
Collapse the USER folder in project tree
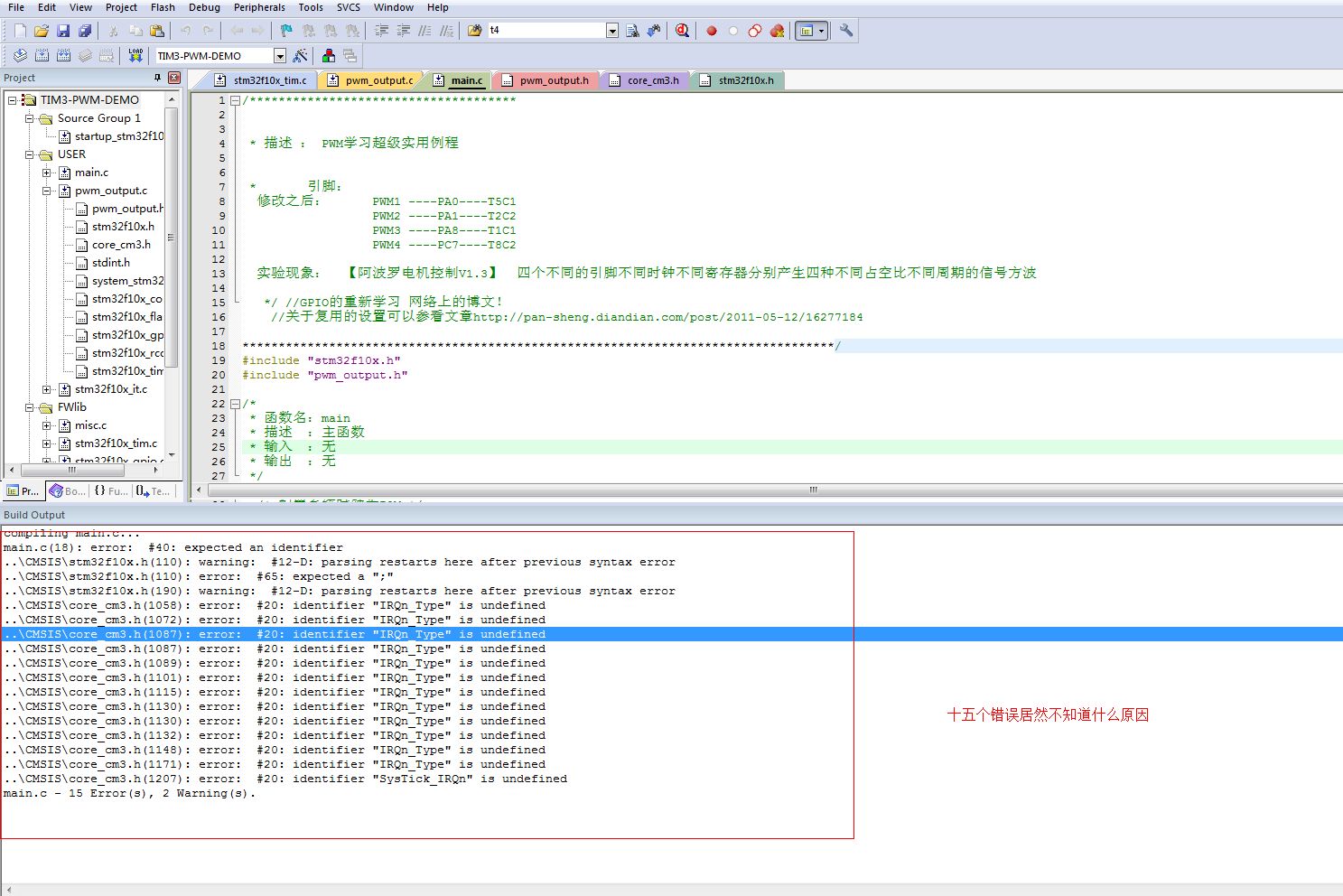(30, 154)
